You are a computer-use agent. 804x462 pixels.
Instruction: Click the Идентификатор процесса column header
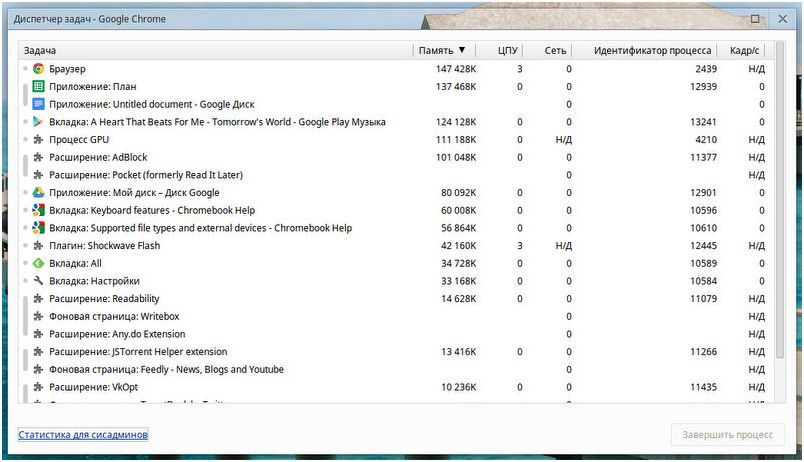tap(652, 50)
